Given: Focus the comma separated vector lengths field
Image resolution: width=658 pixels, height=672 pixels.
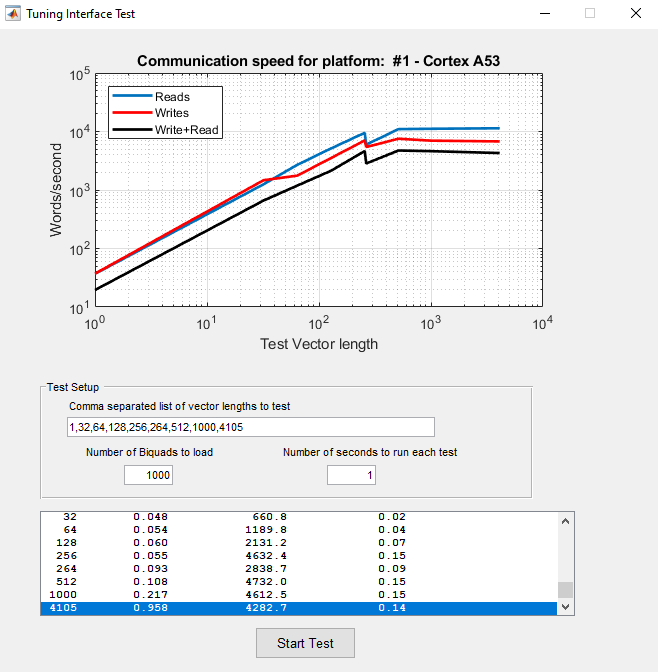Looking at the screenshot, I should (x=250, y=427).
